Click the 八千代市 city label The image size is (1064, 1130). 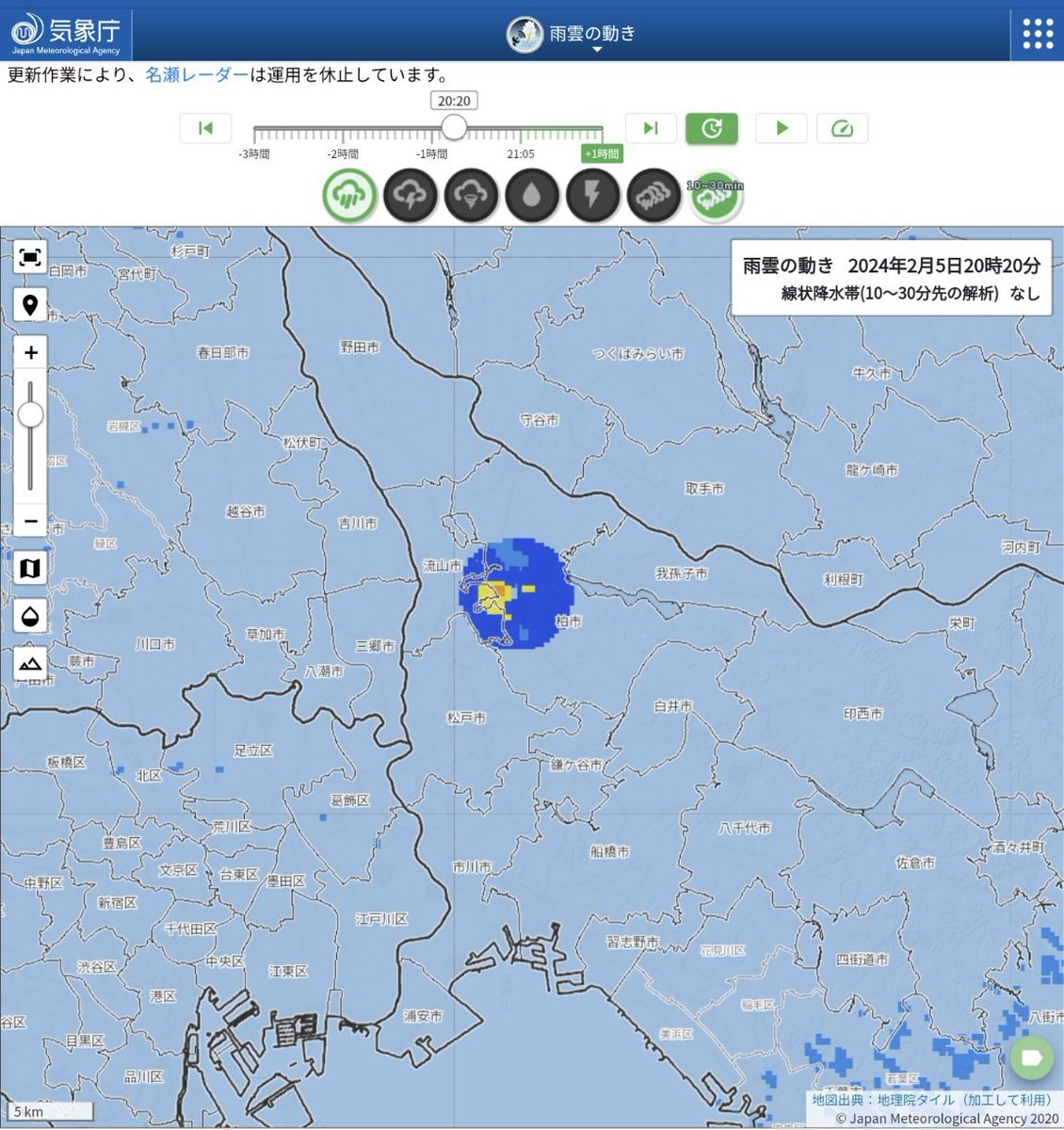click(x=745, y=828)
